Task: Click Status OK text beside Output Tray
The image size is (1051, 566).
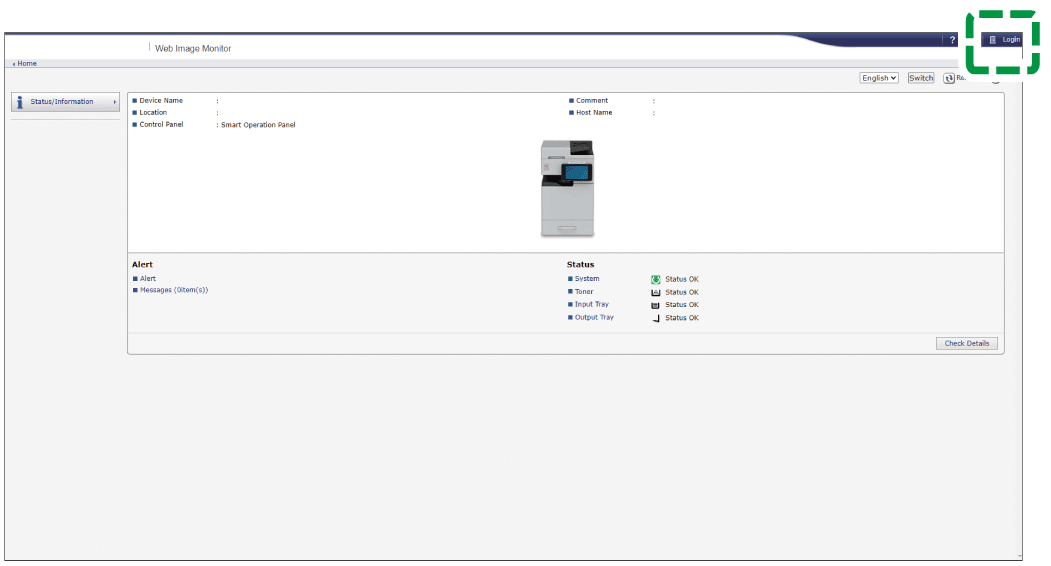Action: (682, 318)
